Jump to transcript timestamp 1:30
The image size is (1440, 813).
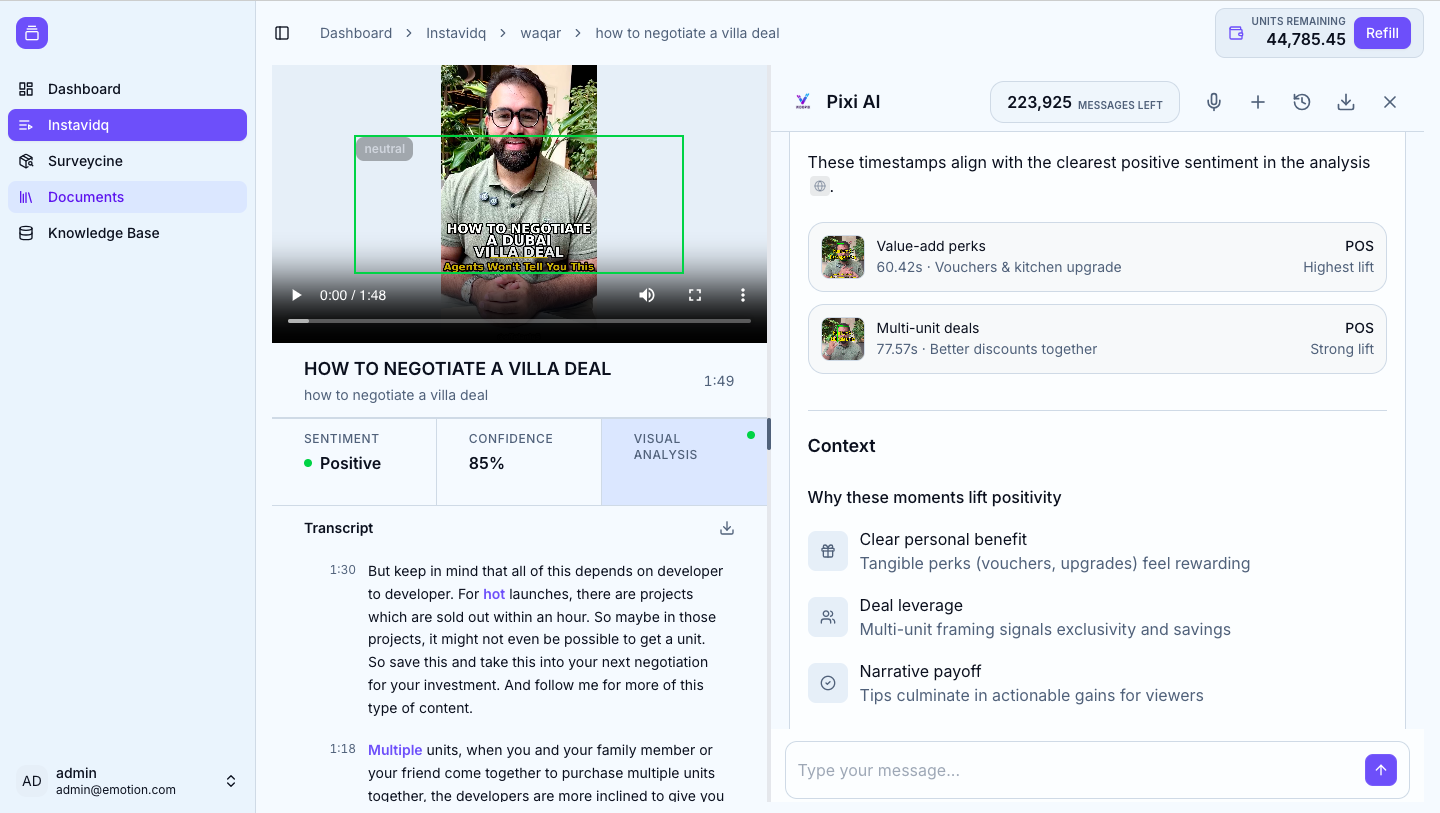(343, 570)
